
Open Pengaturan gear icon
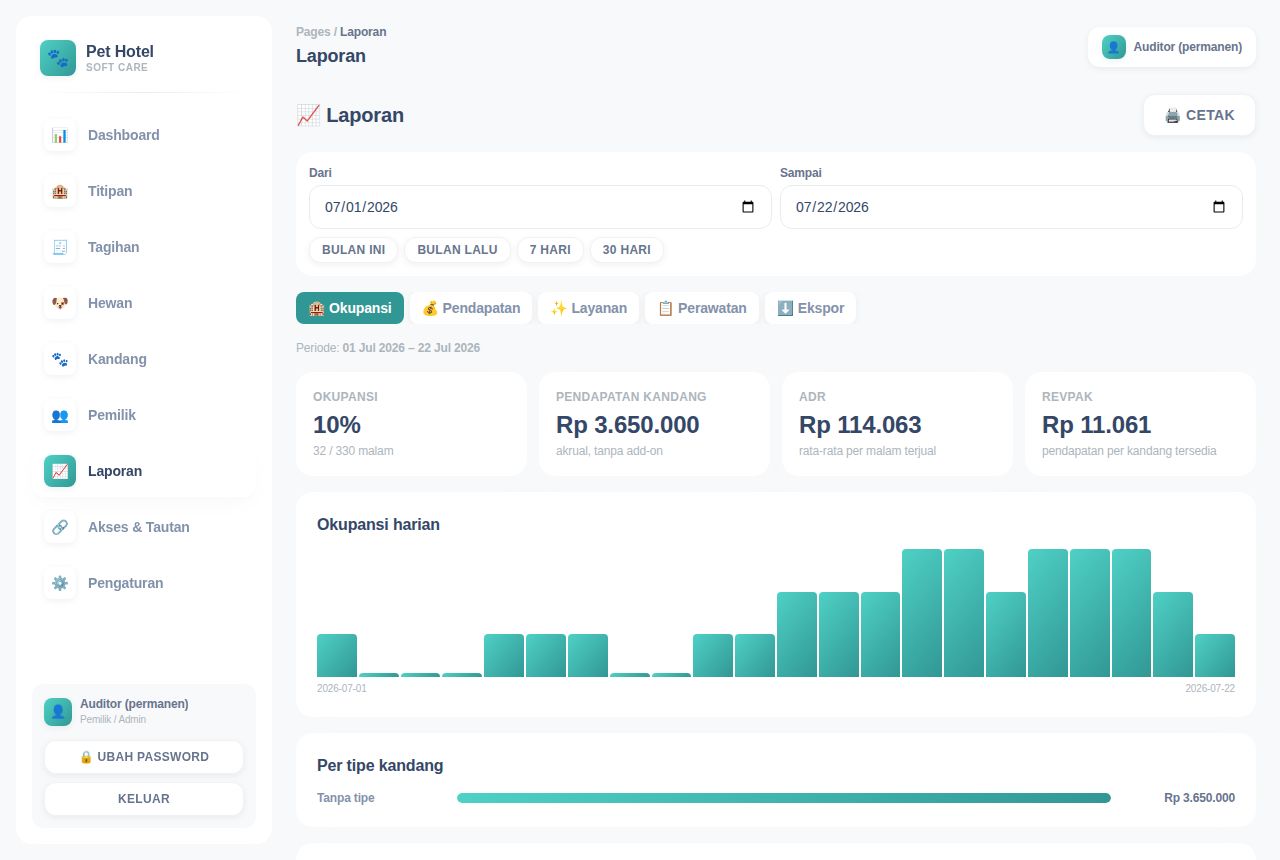tap(60, 583)
